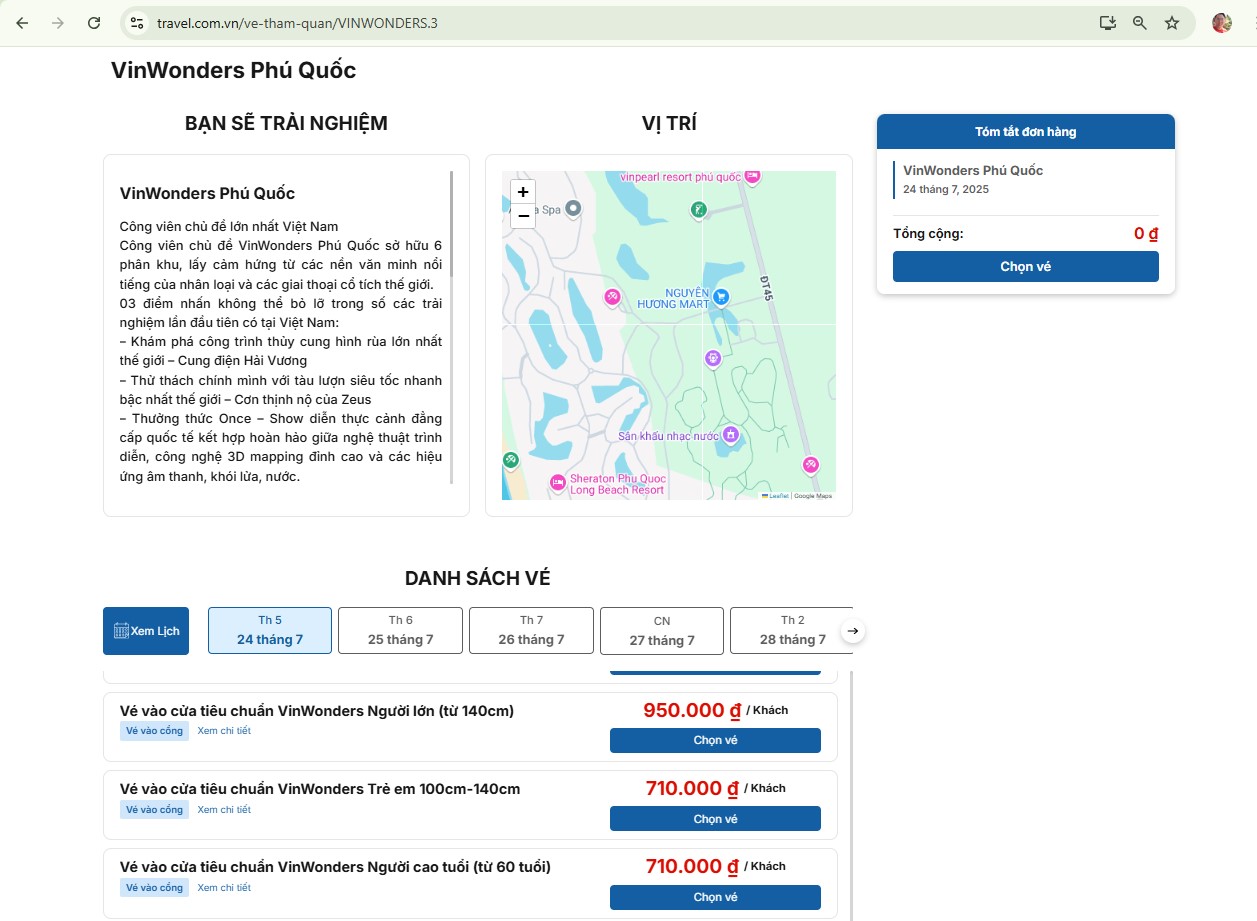Show next dates with the arrow button
Screen dimensions: 1257x921
click(853, 631)
